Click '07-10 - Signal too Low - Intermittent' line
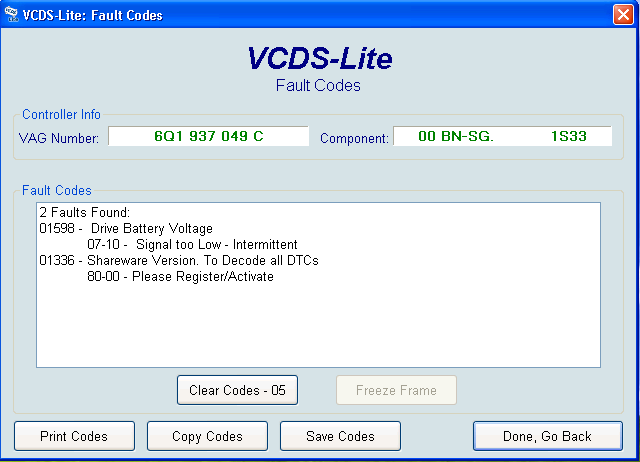 point(192,244)
